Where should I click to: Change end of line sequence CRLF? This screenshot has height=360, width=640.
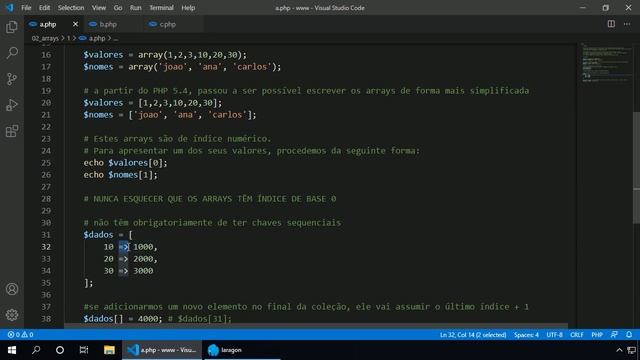(x=576, y=335)
